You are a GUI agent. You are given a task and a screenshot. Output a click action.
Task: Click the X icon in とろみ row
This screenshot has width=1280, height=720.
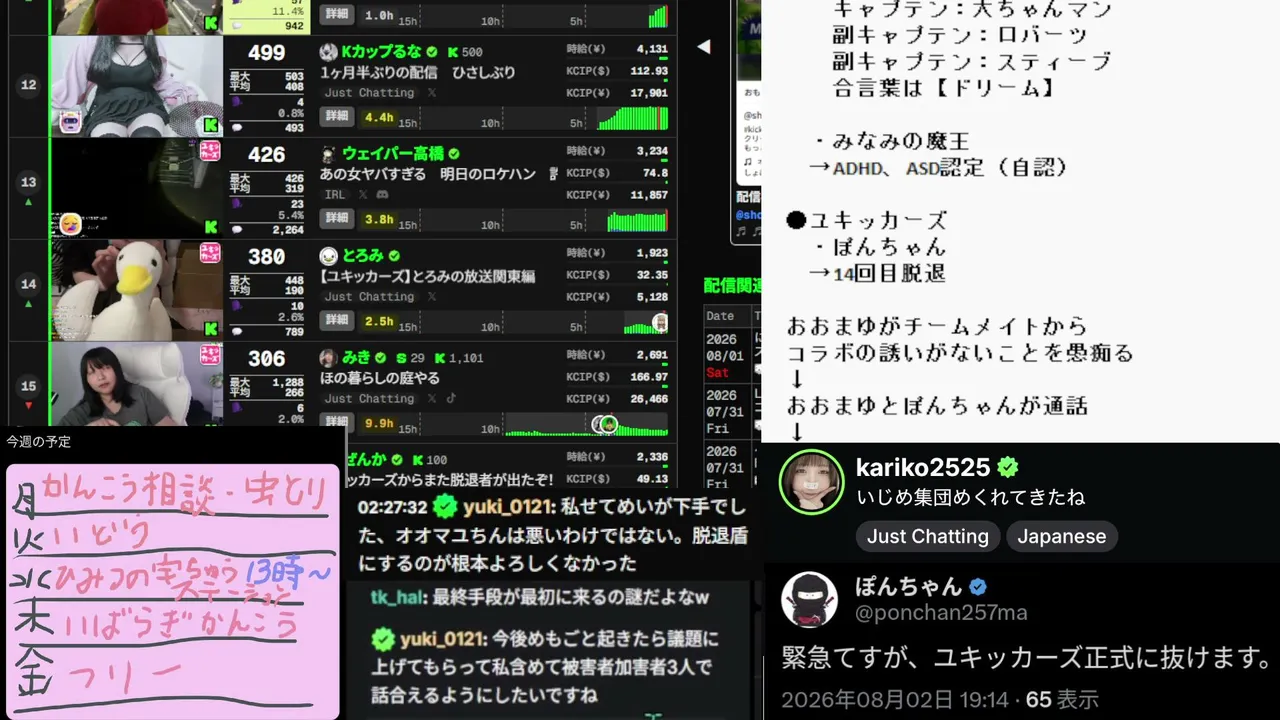point(432,297)
